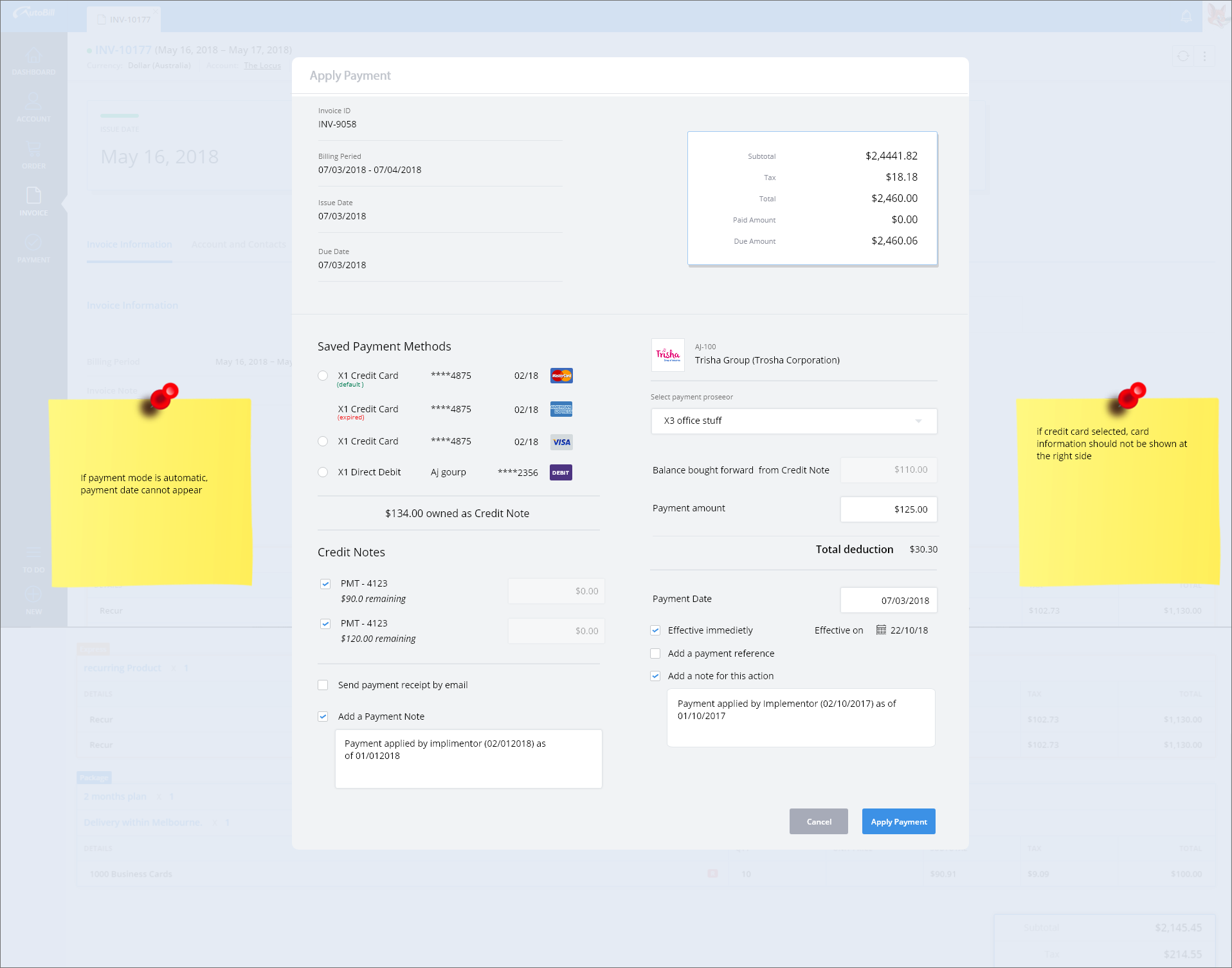This screenshot has width=1232, height=968.
Task: Select the default X1 Credit Card radio
Action: tap(323, 376)
